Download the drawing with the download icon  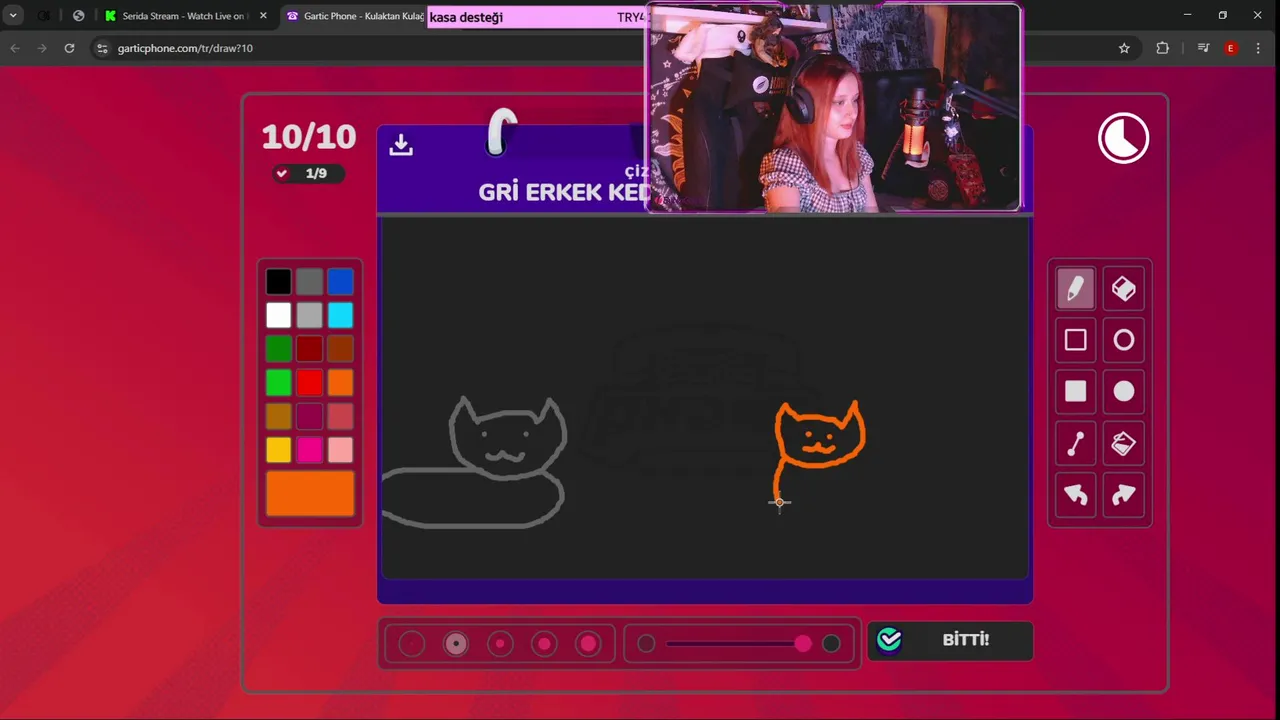[x=401, y=145]
